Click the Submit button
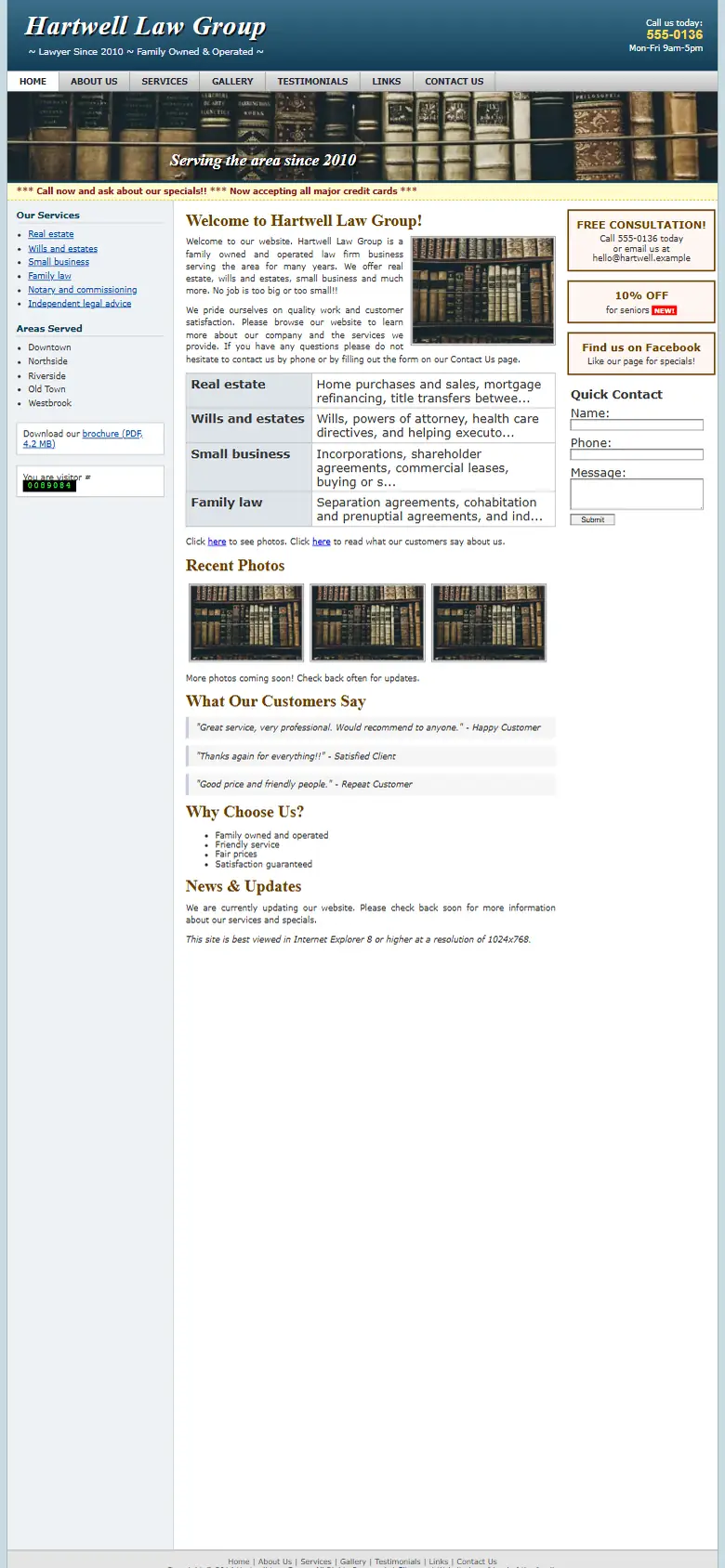This screenshot has height=1568, width=725. pyautogui.click(x=593, y=520)
